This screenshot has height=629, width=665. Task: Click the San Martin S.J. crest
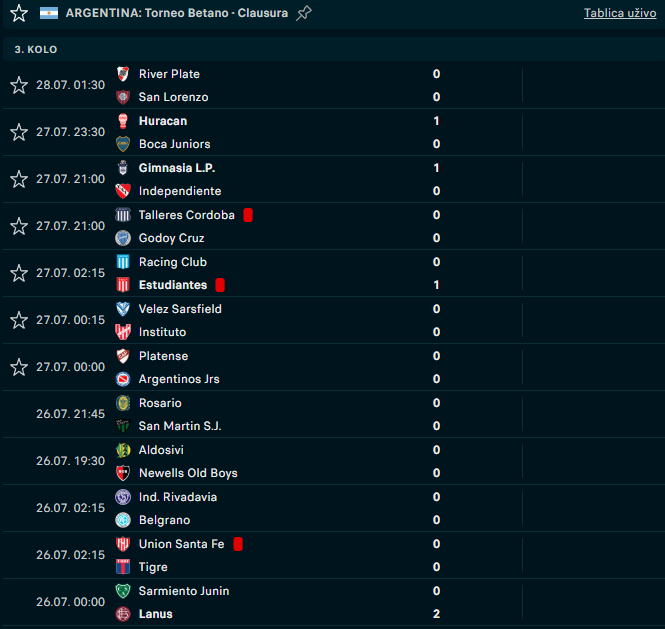[123, 426]
